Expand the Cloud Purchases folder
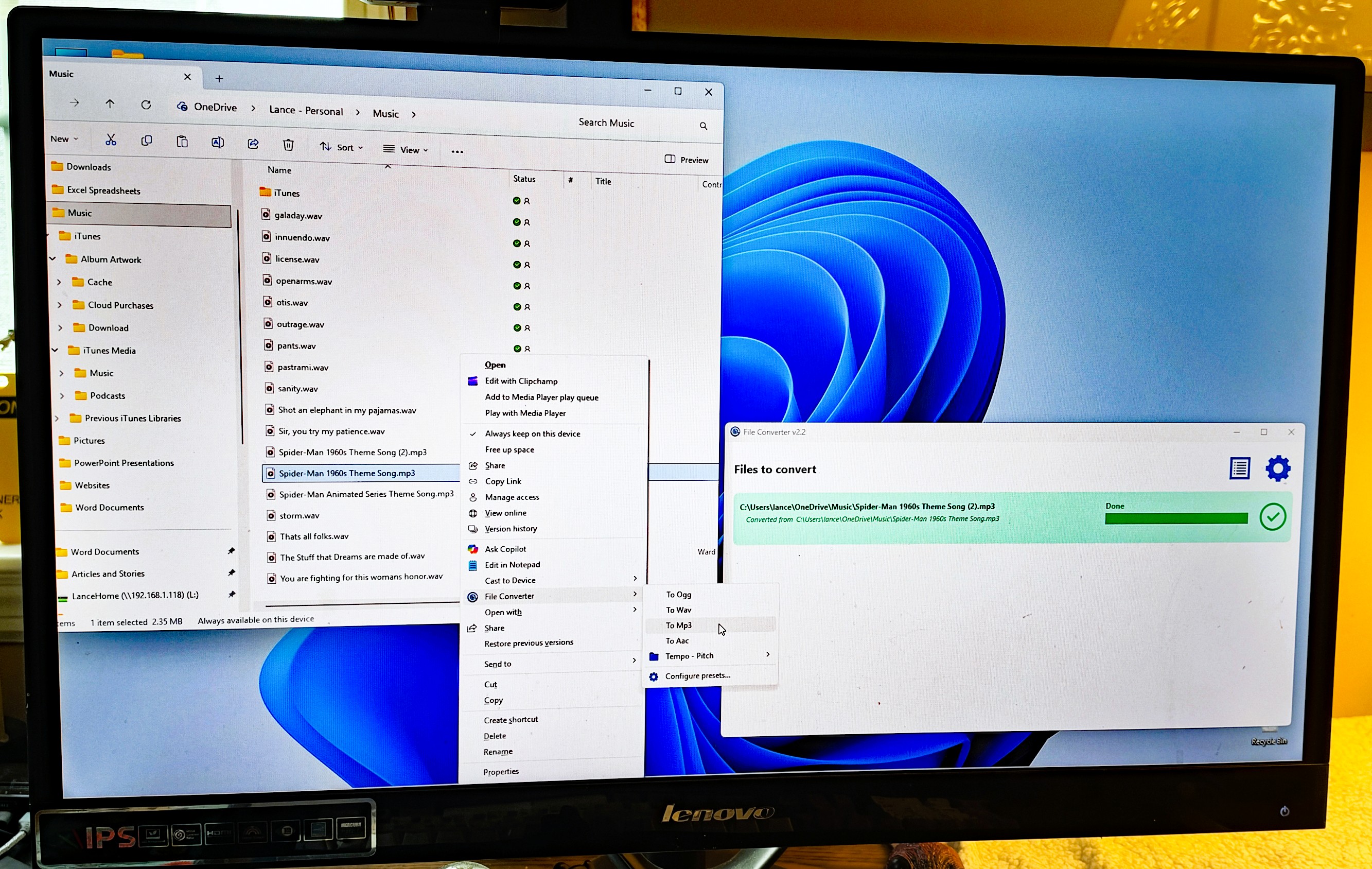This screenshot has width=1372, height=869. click(60, 305)
